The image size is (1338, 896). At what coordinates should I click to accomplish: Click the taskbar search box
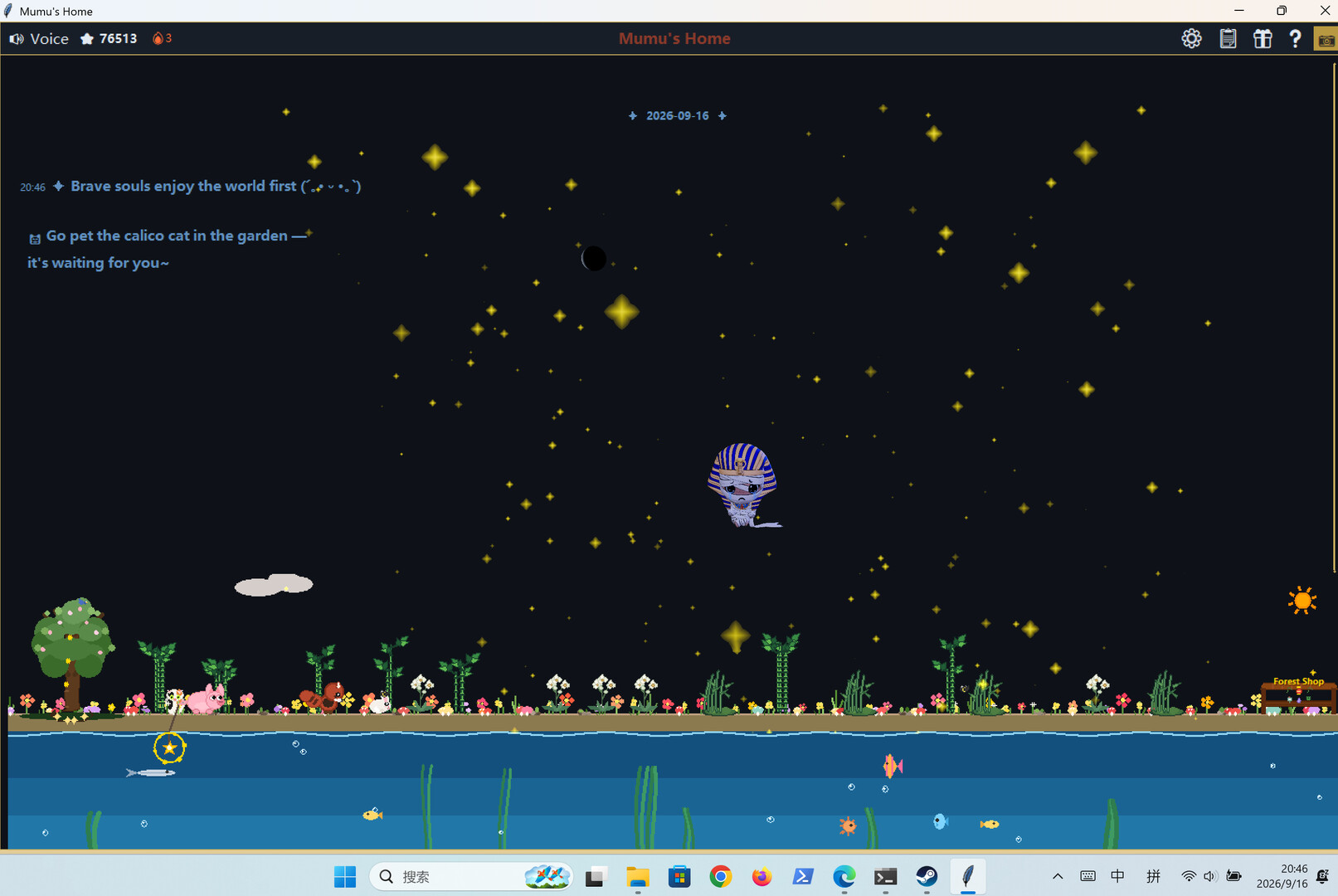coord(470,876)
